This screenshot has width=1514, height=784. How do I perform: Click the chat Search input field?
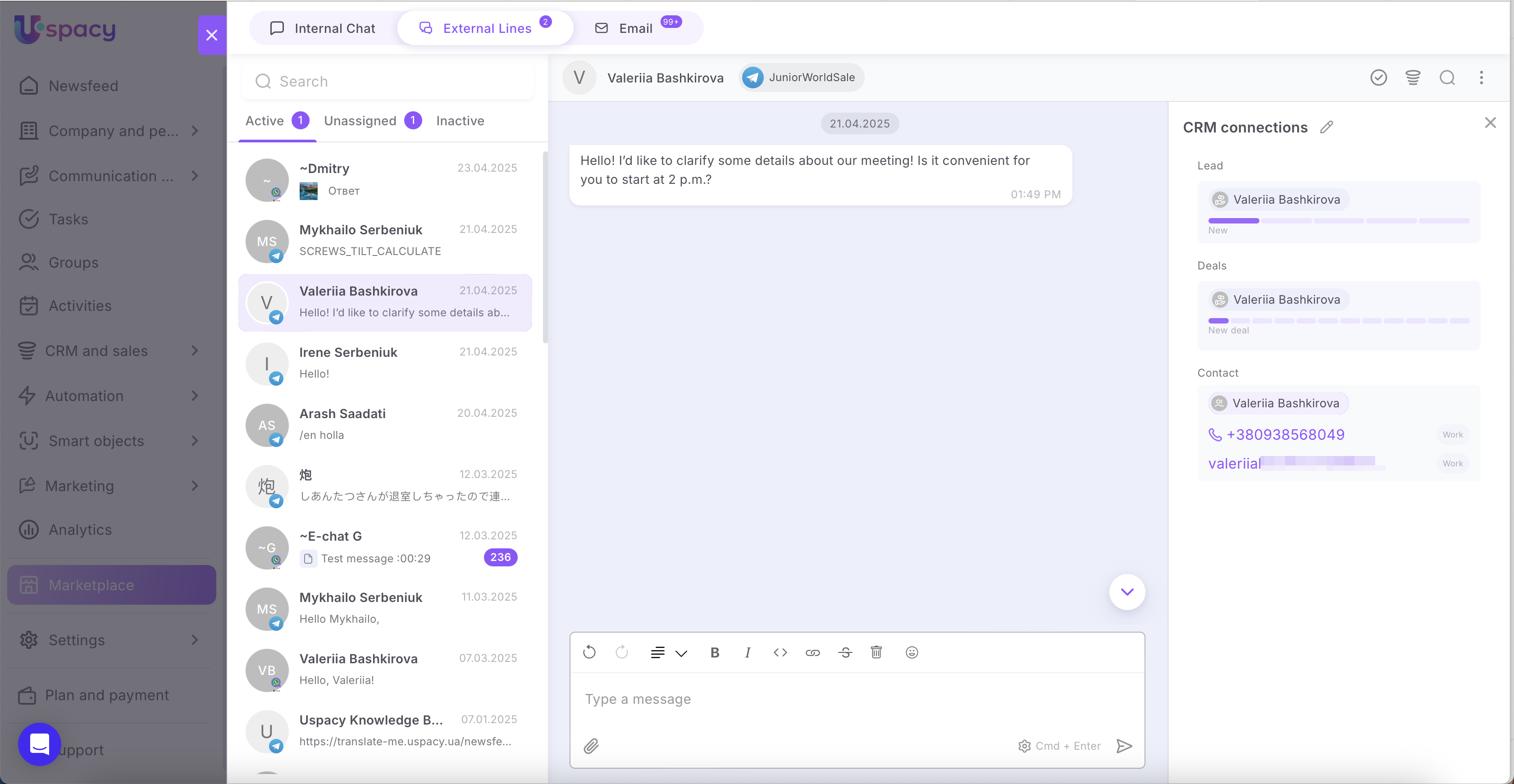point(388,81)
